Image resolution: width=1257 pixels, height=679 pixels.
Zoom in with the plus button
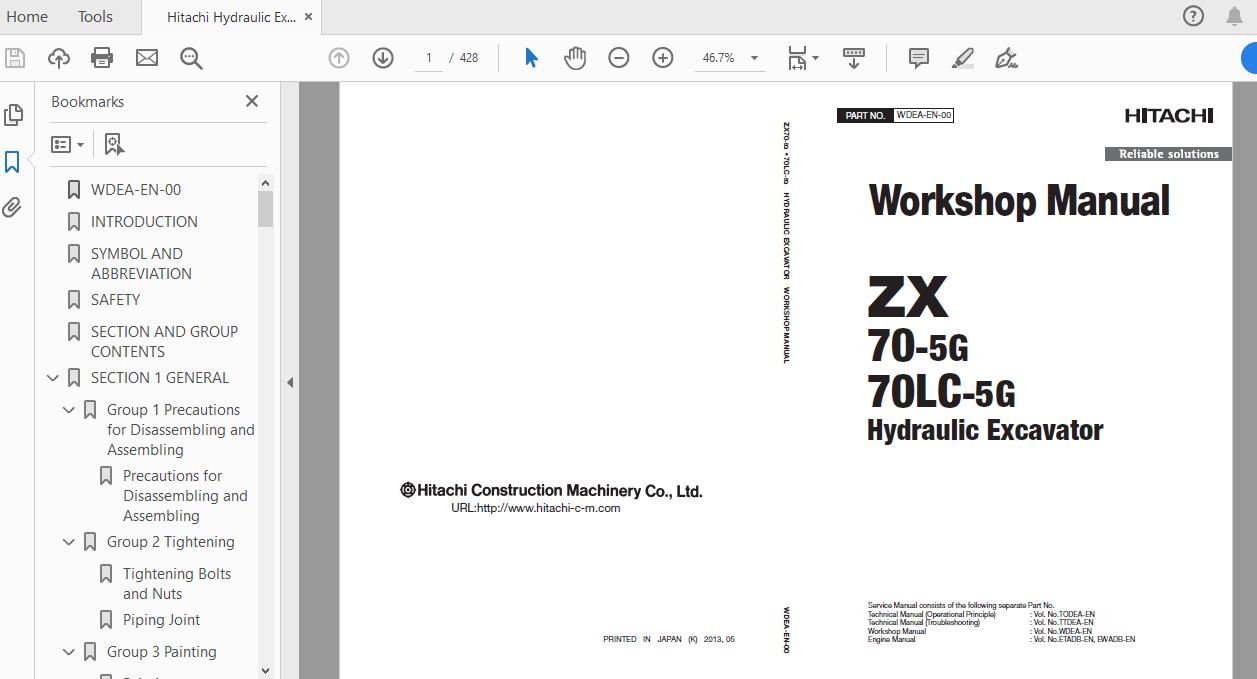coord(663,58)
